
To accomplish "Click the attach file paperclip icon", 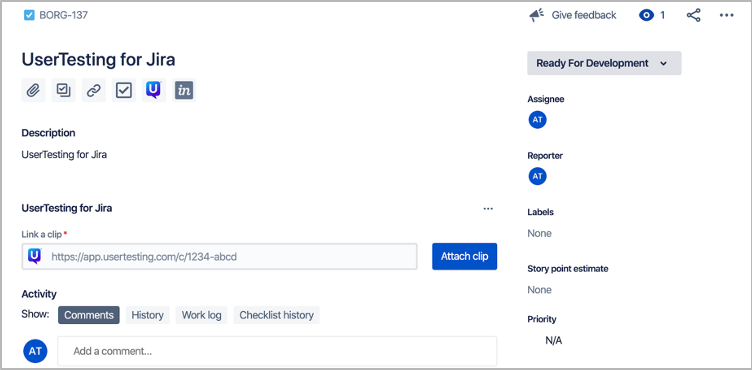I will (x=33, y=90).
